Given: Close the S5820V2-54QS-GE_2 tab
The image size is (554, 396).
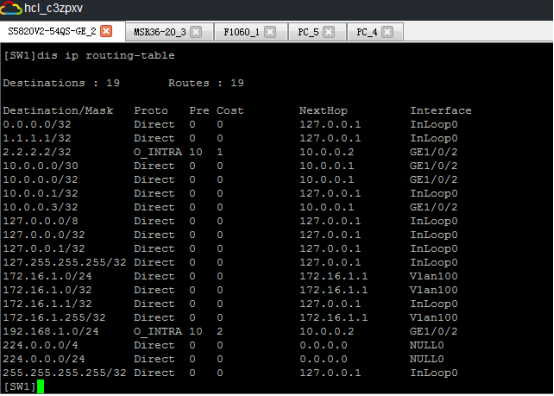Looking at the screenshot, I should click(x=106, y=31).
